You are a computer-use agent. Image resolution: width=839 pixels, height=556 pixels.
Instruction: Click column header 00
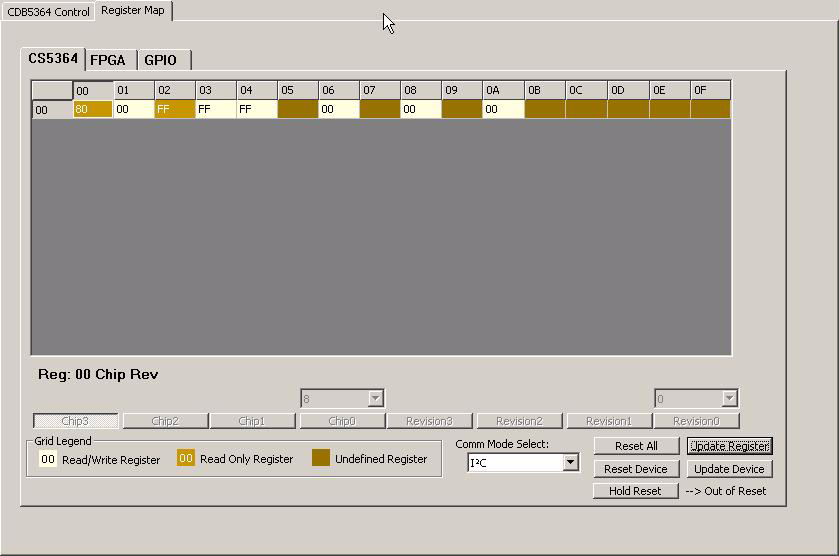point(93,90)
